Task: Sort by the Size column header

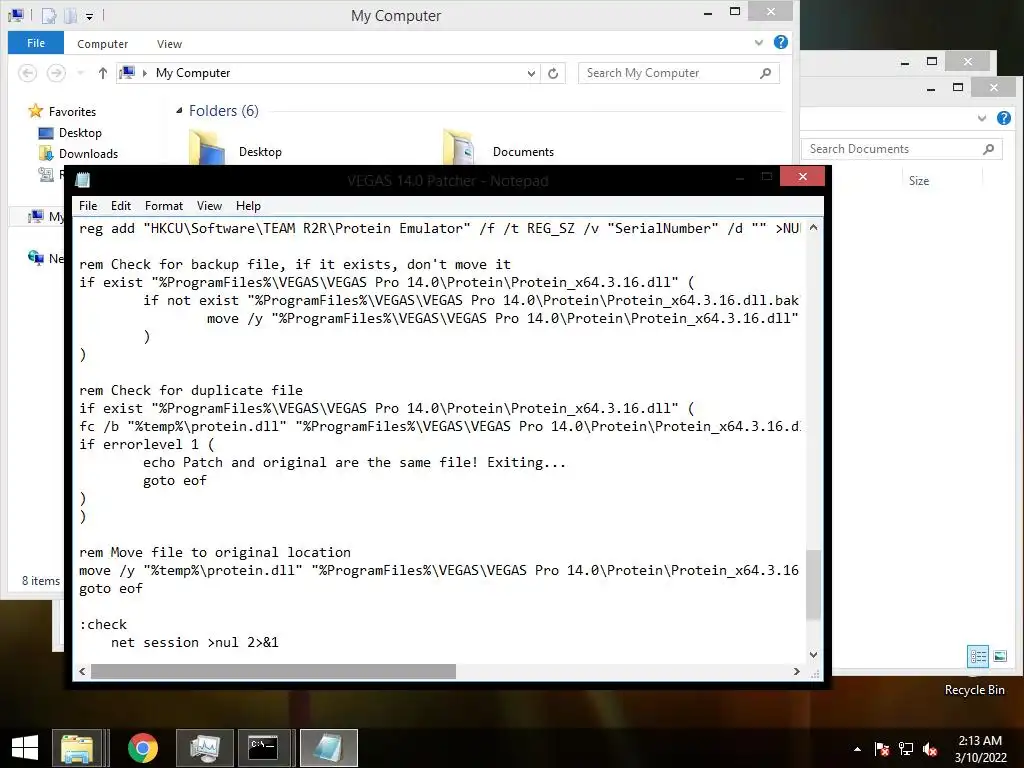Action: point(919,181)
